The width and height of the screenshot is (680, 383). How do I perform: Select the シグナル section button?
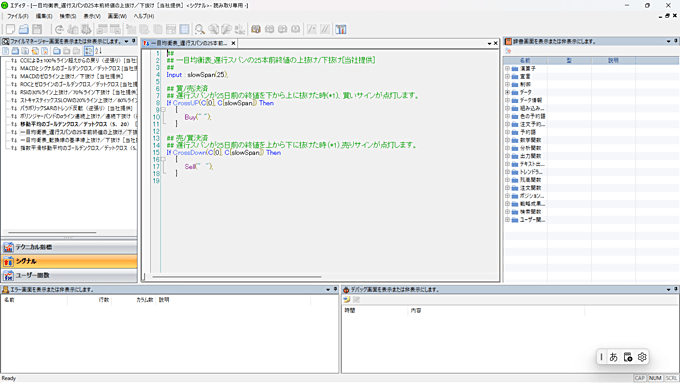(69, 261)
